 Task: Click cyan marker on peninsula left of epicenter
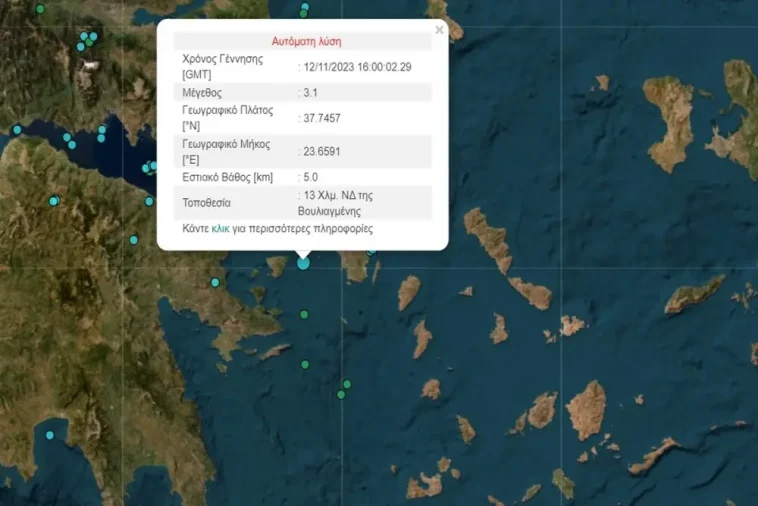point(215,282)
